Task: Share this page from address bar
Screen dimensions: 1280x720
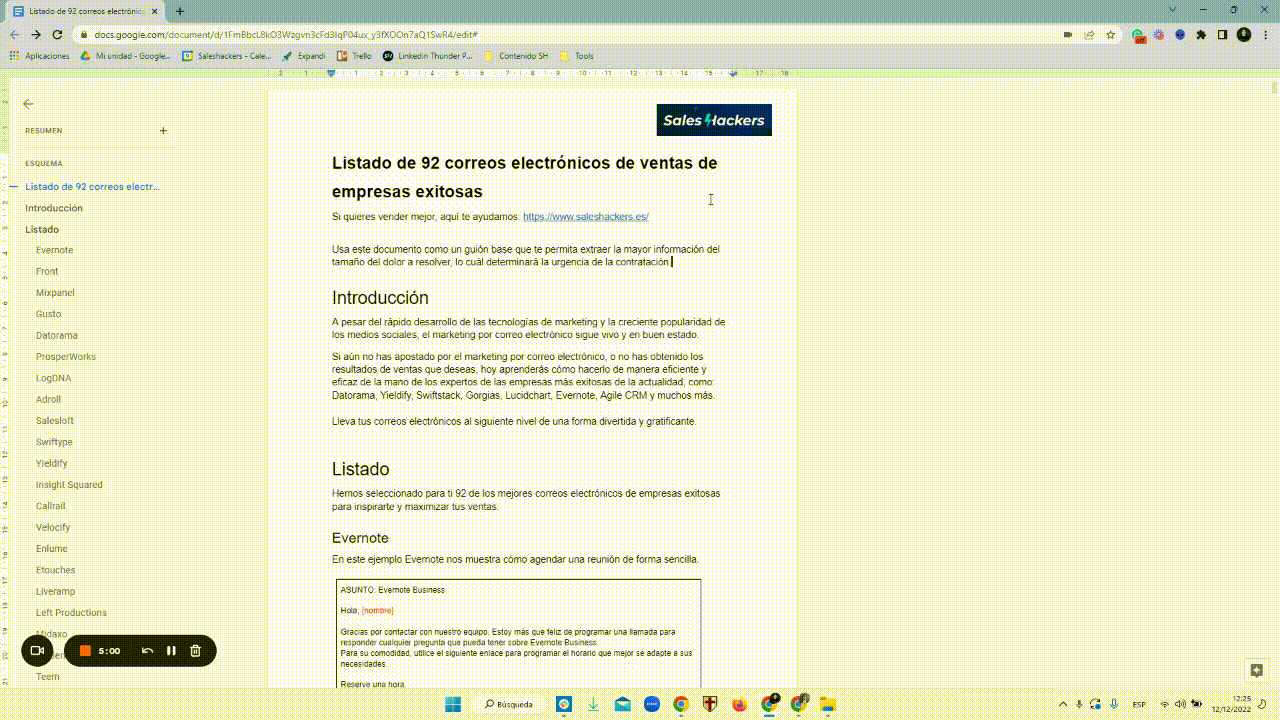Action: pyautogui.click(x=1090, y=34)
